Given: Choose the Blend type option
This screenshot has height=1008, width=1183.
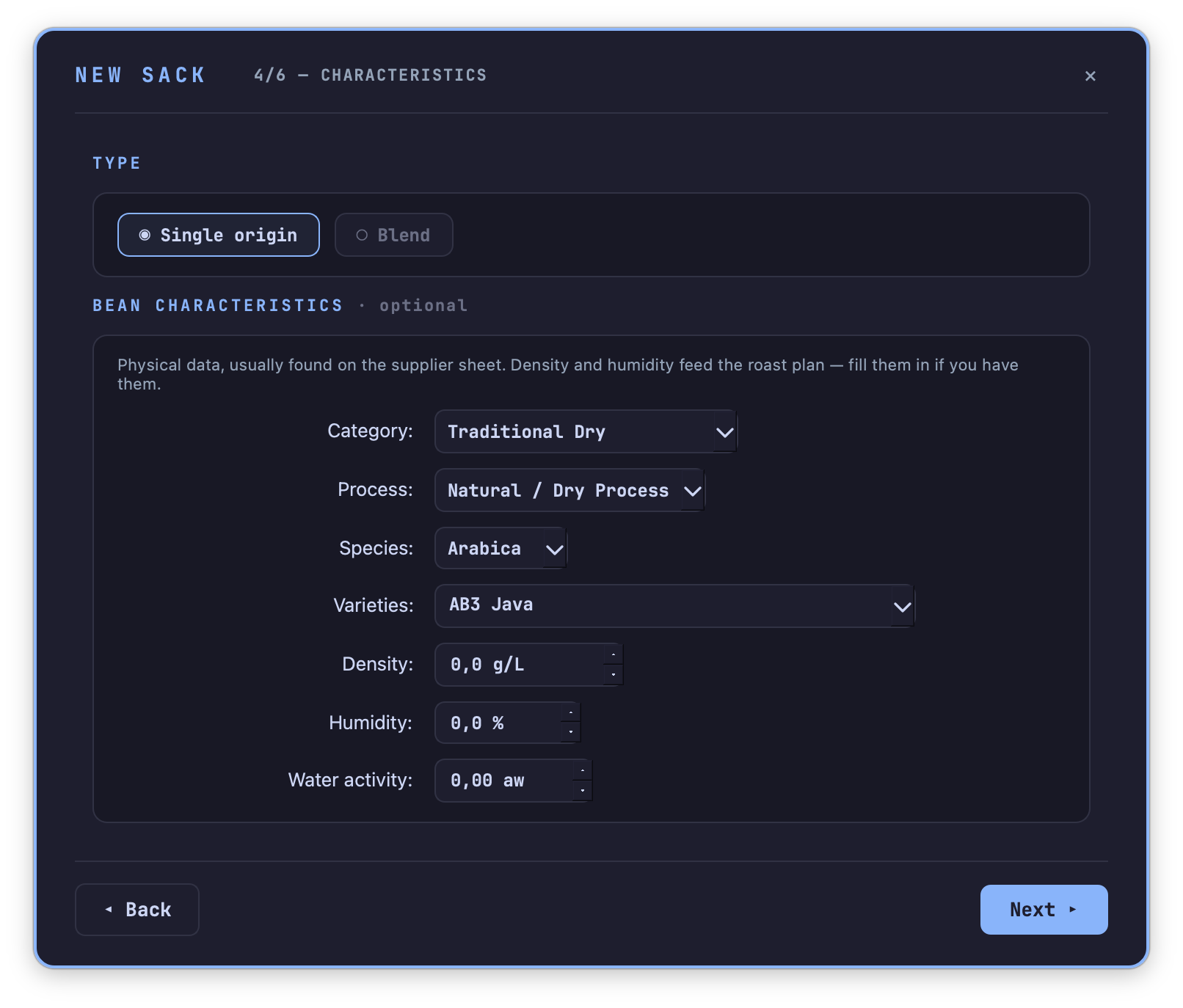Looking at the screenshot, I should (x=394, y=235).
